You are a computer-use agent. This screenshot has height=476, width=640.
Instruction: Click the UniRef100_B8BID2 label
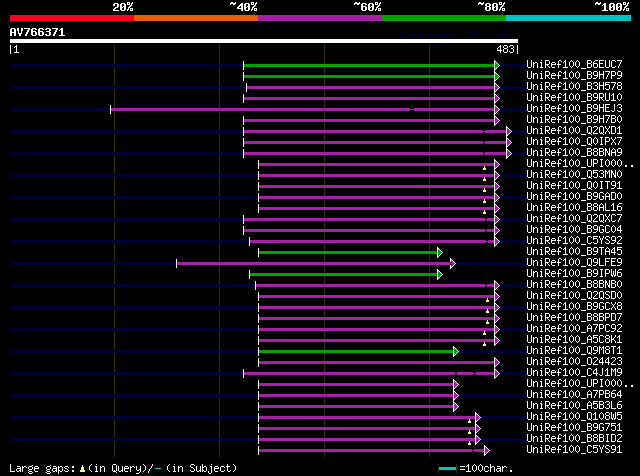coord(574,439)
